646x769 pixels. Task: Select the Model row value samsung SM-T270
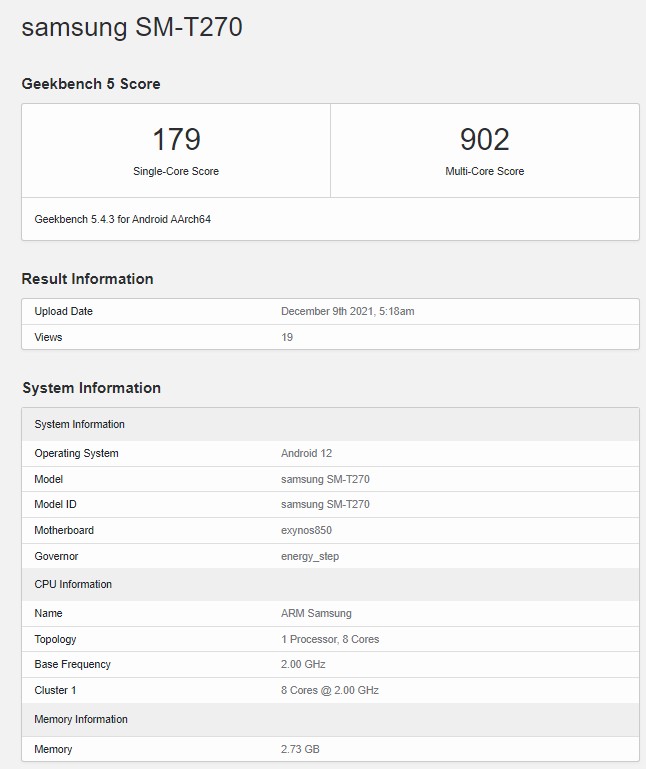[x=325, y=479]
